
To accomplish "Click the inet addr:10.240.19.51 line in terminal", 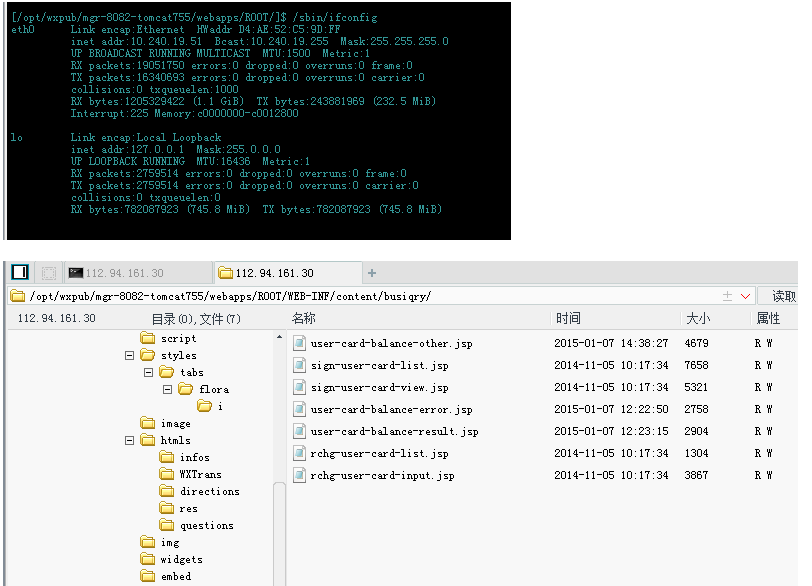I will click(x=259, y=41).
